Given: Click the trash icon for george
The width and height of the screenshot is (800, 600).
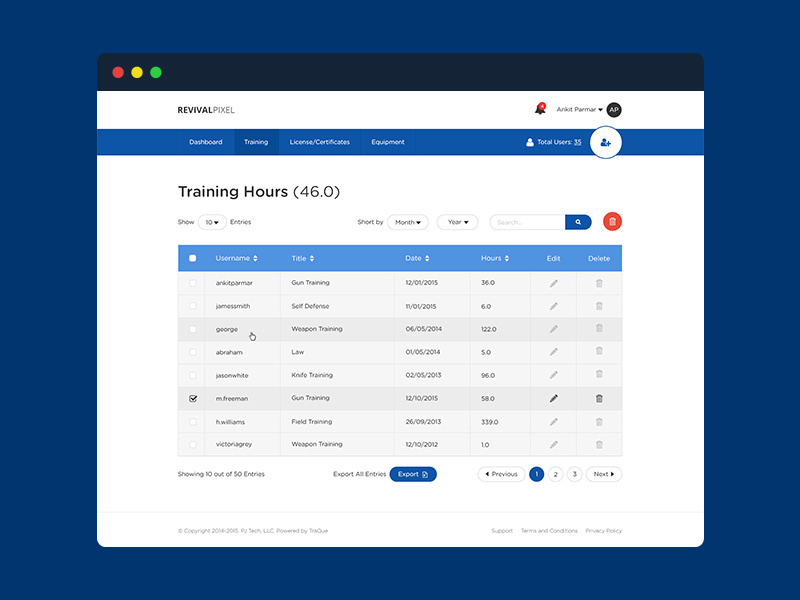Looking at the screenshot, I should pyautogui.click(x=599, y=329).
